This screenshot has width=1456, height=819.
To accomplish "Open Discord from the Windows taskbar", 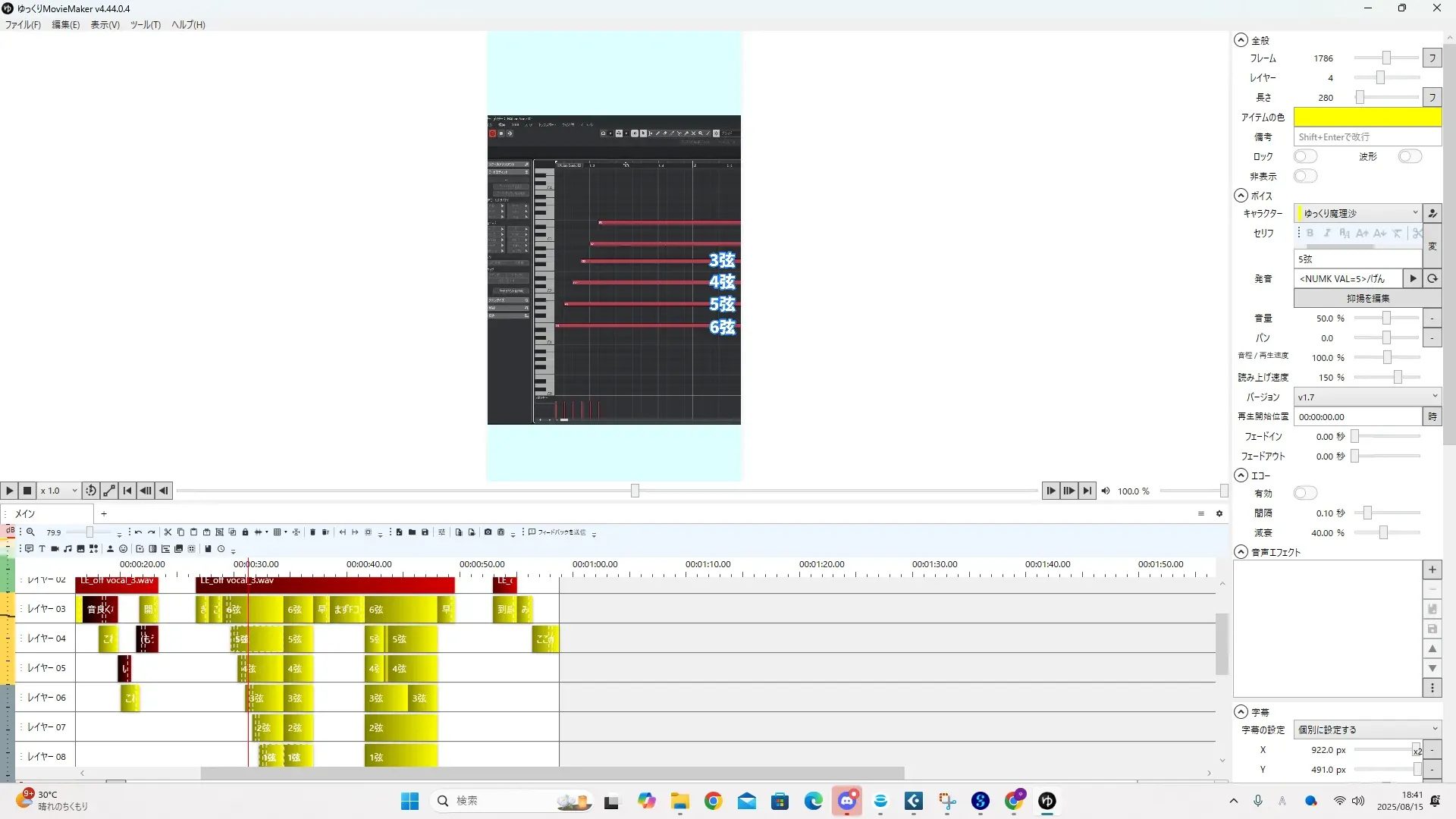I will click(846, 801).
